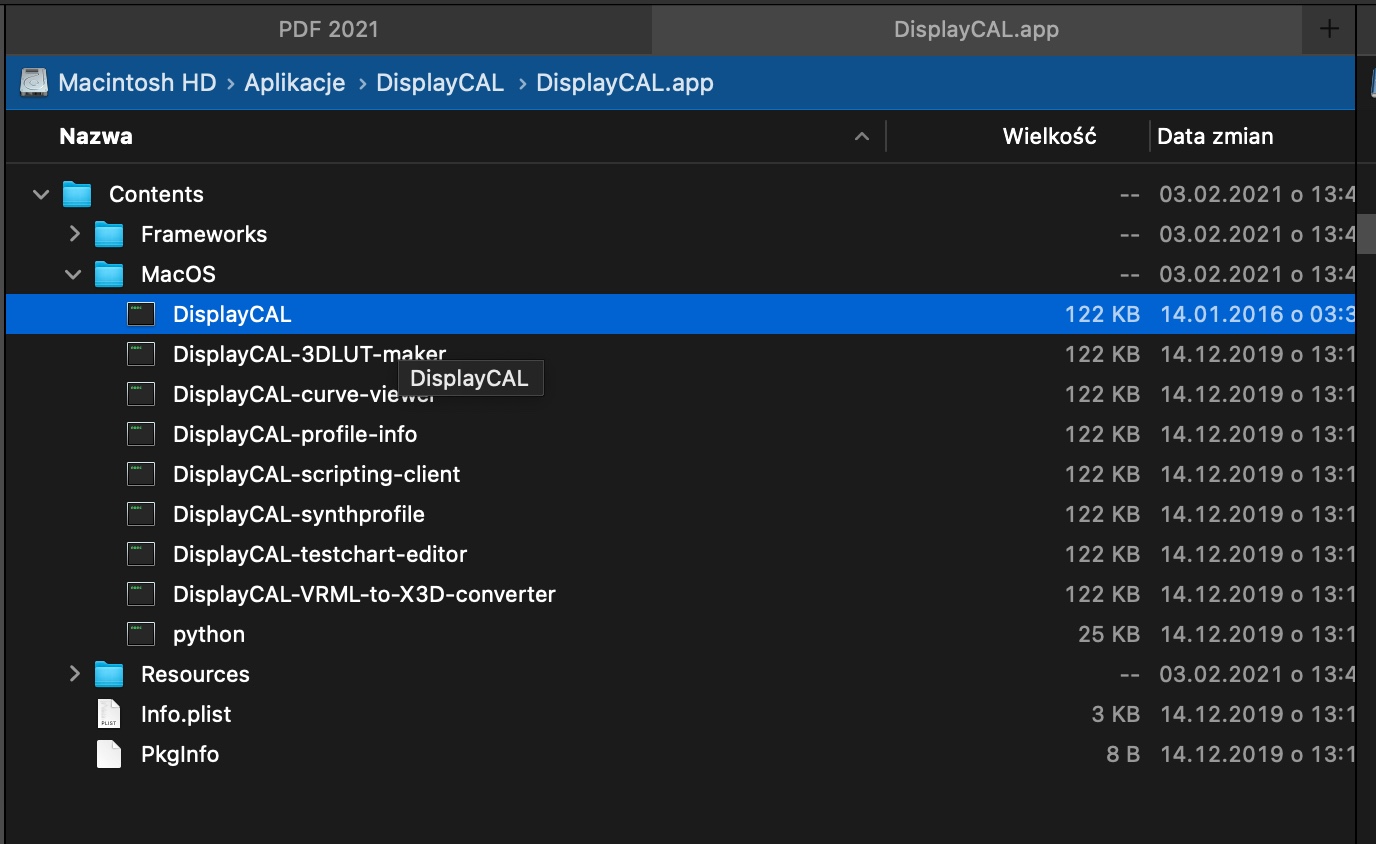This screenshot has height=844, width=1376.
Task: Click the Frameworks folder icon
Action: point(109,234)
